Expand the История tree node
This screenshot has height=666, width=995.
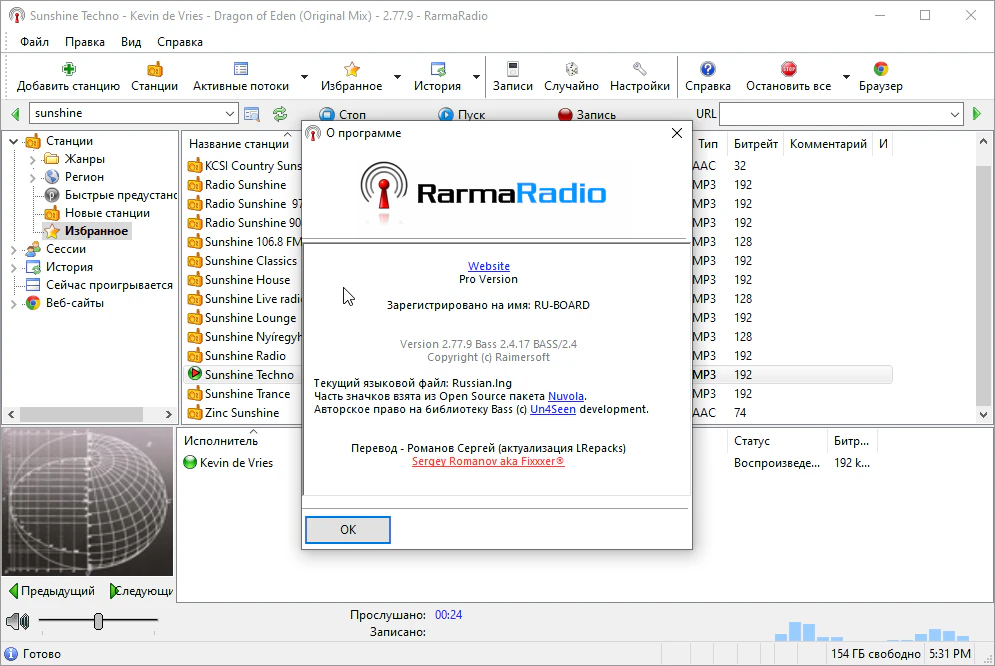13,267
